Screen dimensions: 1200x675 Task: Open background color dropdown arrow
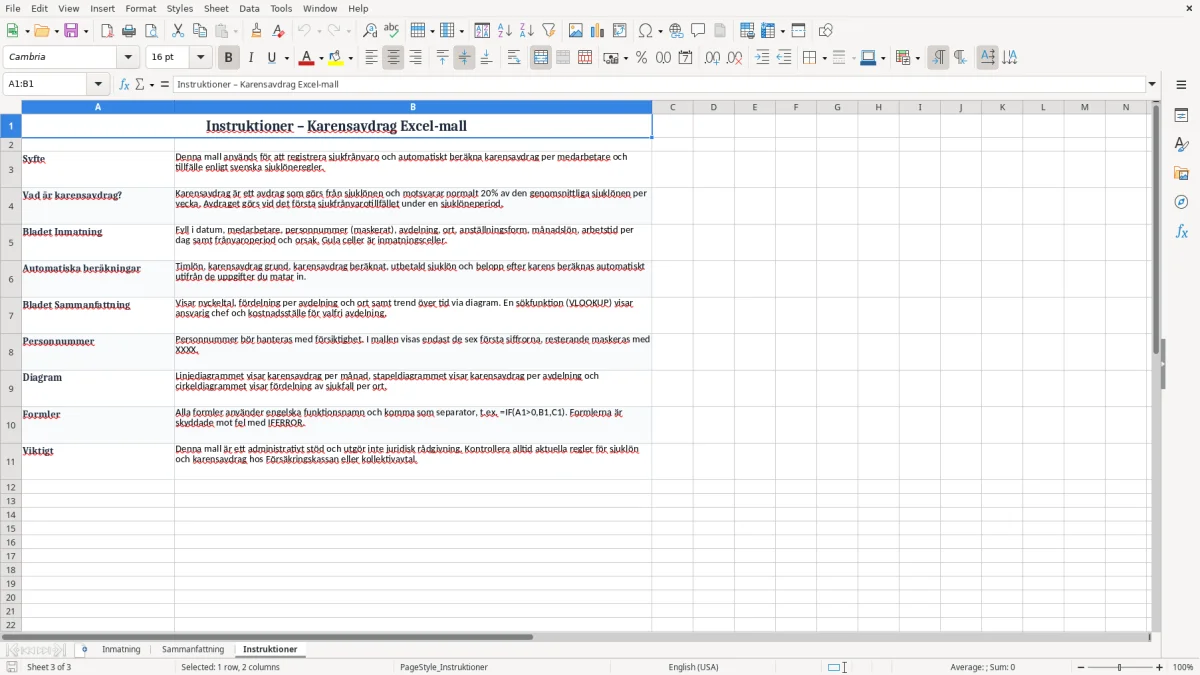coord(350,58)
